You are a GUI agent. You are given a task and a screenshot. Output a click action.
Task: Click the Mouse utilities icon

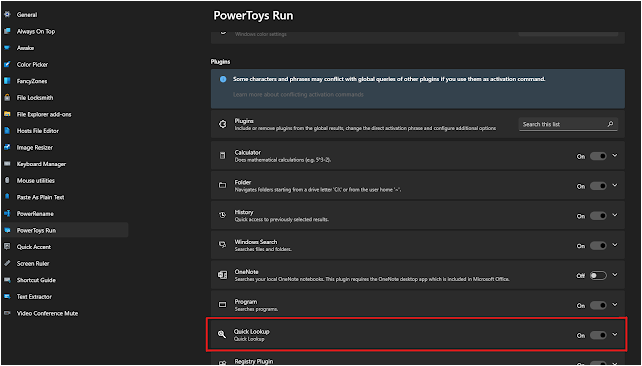tap(7, 181)
